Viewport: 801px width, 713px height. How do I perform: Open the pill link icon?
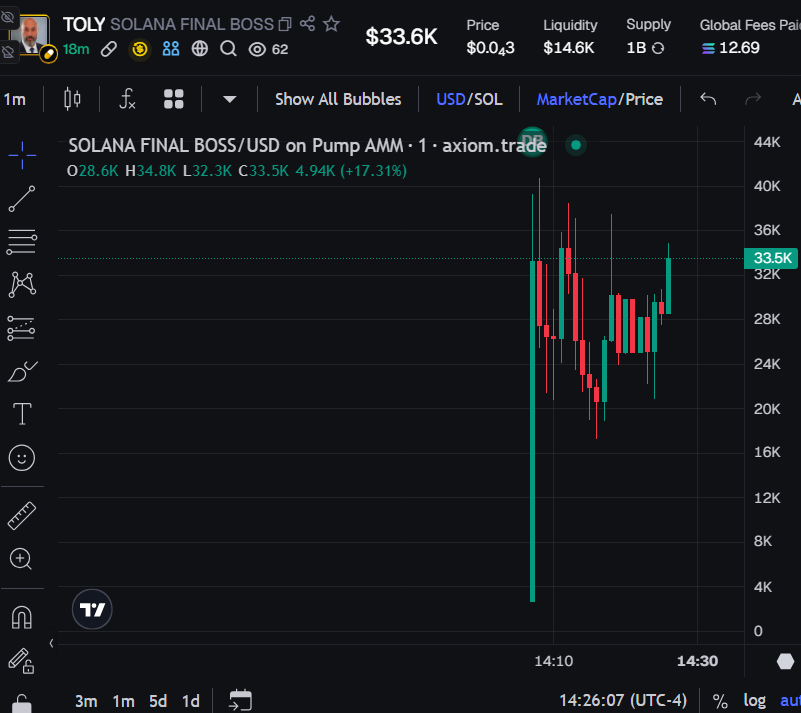pyautogui.click(x=108, y=49)
